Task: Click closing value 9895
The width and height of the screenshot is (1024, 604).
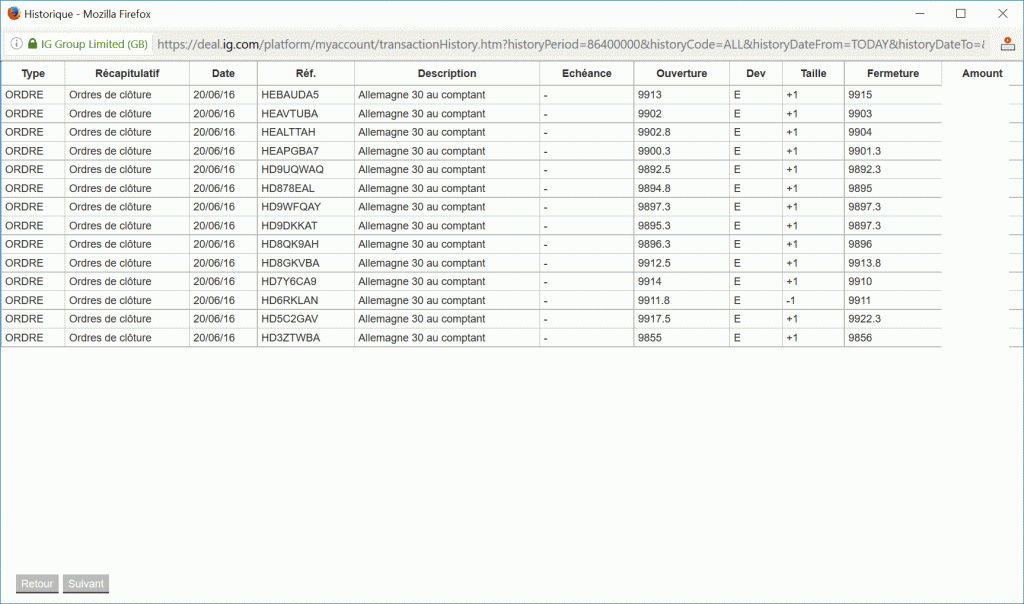Action: (x=860, y=188)
